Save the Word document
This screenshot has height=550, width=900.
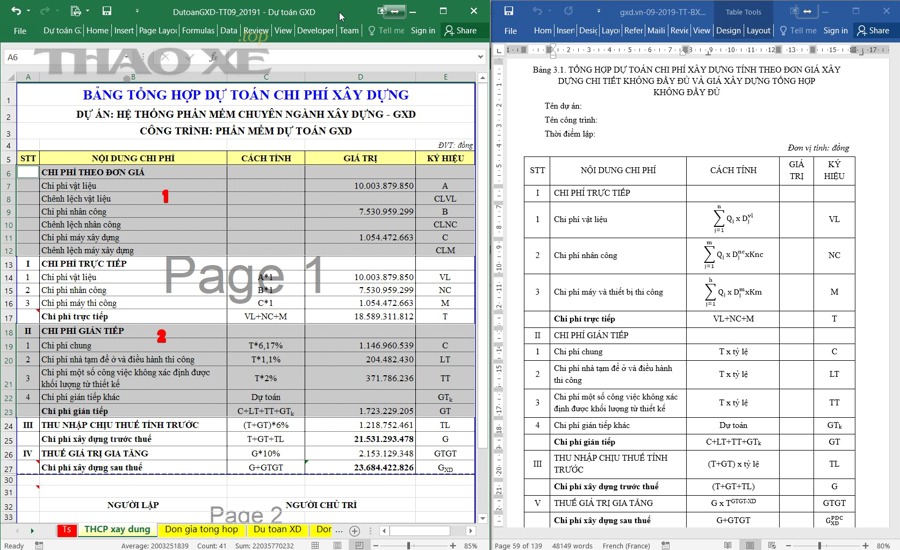pyautogui.click(x=508, y=11)
